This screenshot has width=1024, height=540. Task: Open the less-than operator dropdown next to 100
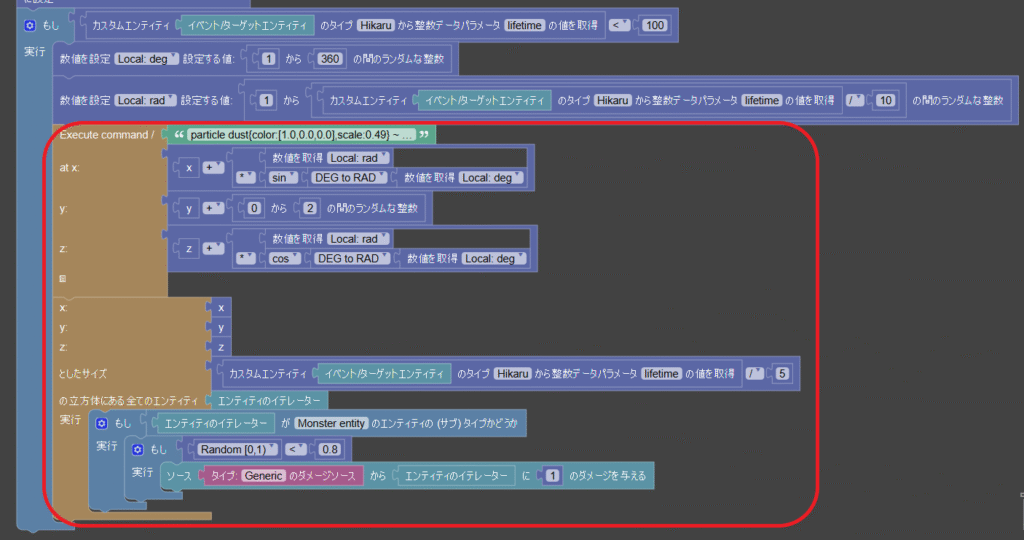pos(619,25)
